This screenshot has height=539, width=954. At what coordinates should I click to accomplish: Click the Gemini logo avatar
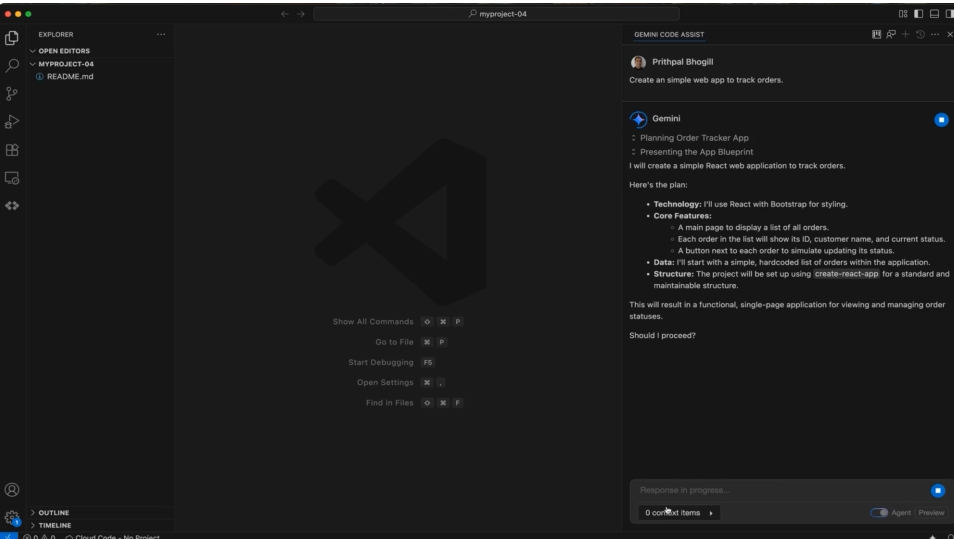638,119
